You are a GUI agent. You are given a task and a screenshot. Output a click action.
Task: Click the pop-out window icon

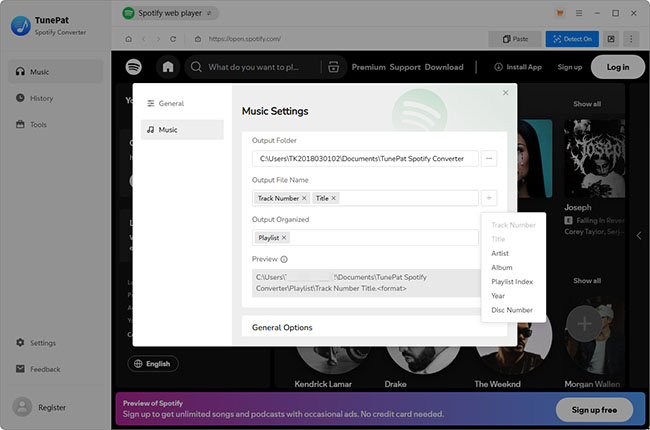tap(611, 39)
